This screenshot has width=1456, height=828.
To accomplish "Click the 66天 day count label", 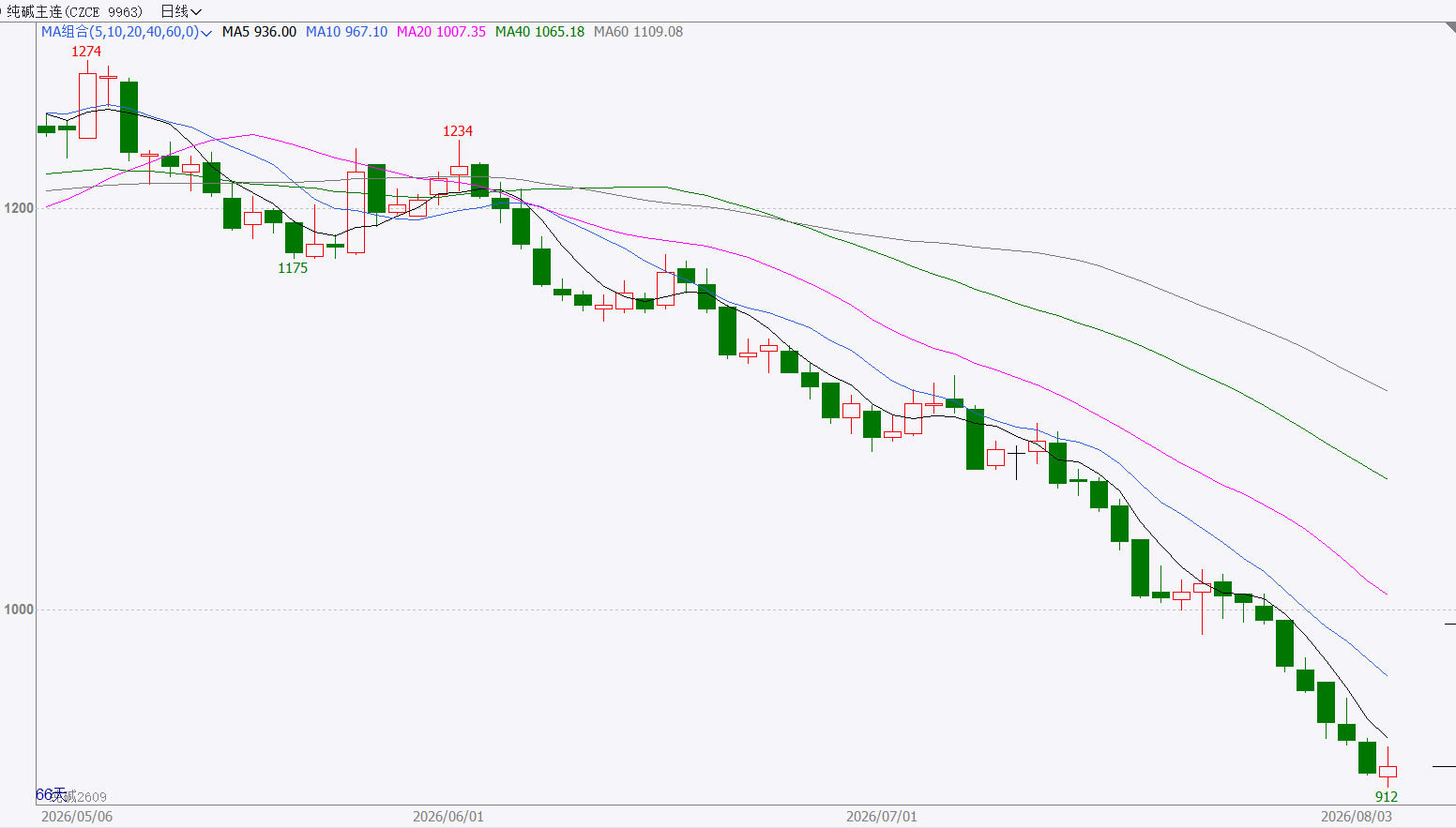I will pyautogui.click(x=51, y=794).
